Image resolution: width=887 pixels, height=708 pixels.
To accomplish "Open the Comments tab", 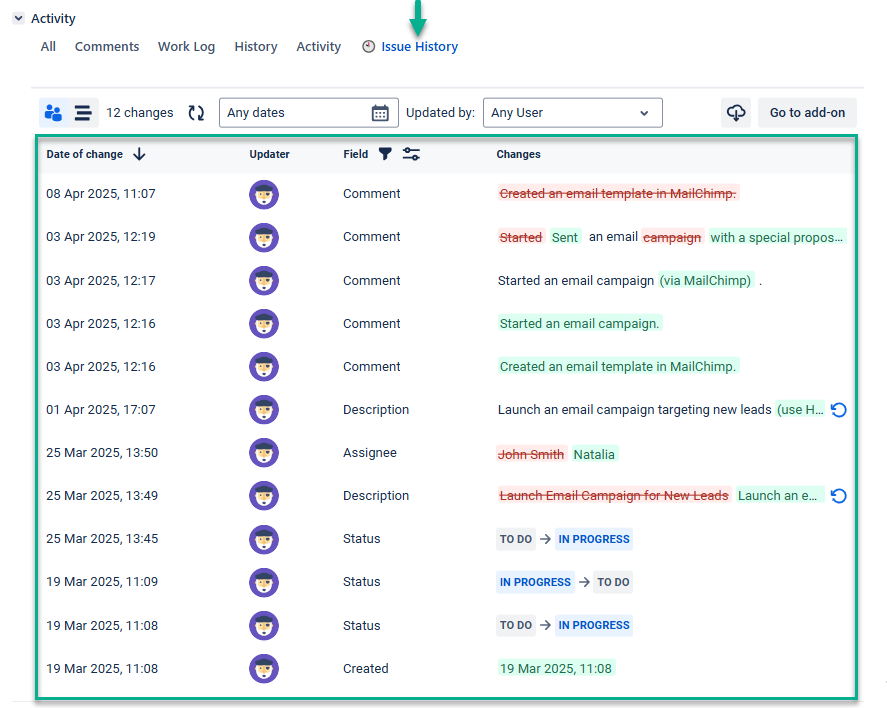I will tap(107, 46).
